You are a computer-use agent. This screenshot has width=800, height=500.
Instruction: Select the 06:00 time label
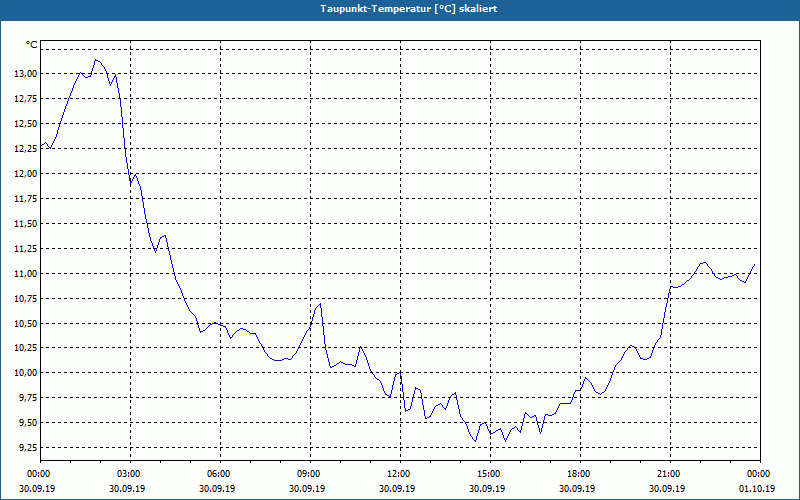(217, 474)
